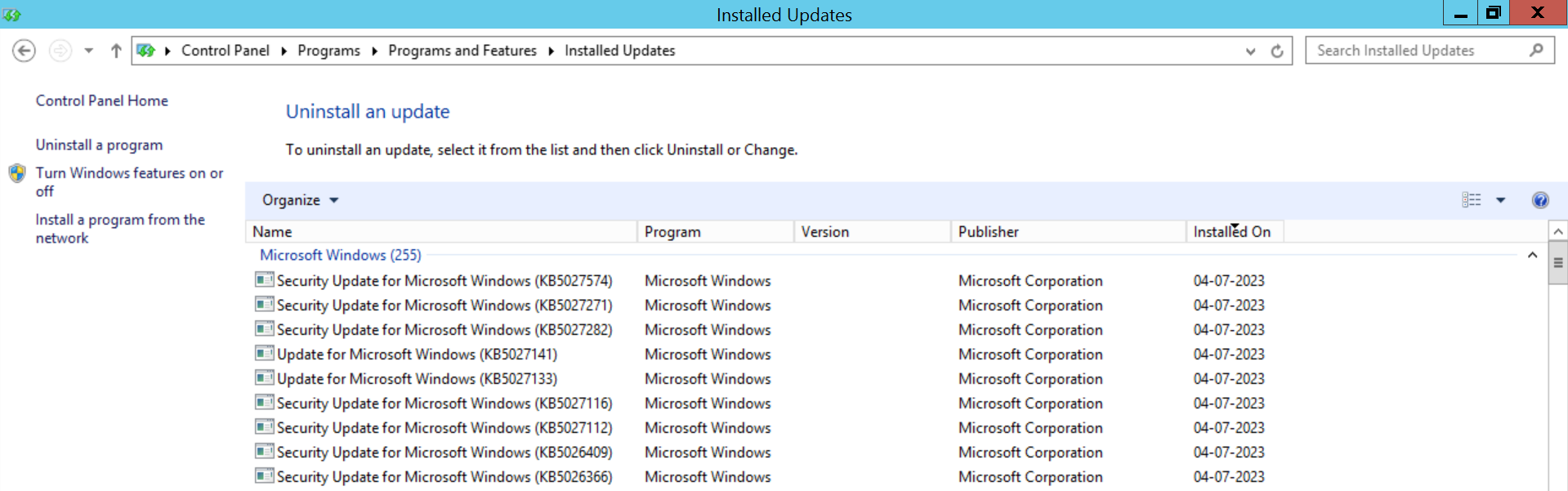1568x491 pixels.
Task: Select the KB5027574 security update row
Action: 444,281
